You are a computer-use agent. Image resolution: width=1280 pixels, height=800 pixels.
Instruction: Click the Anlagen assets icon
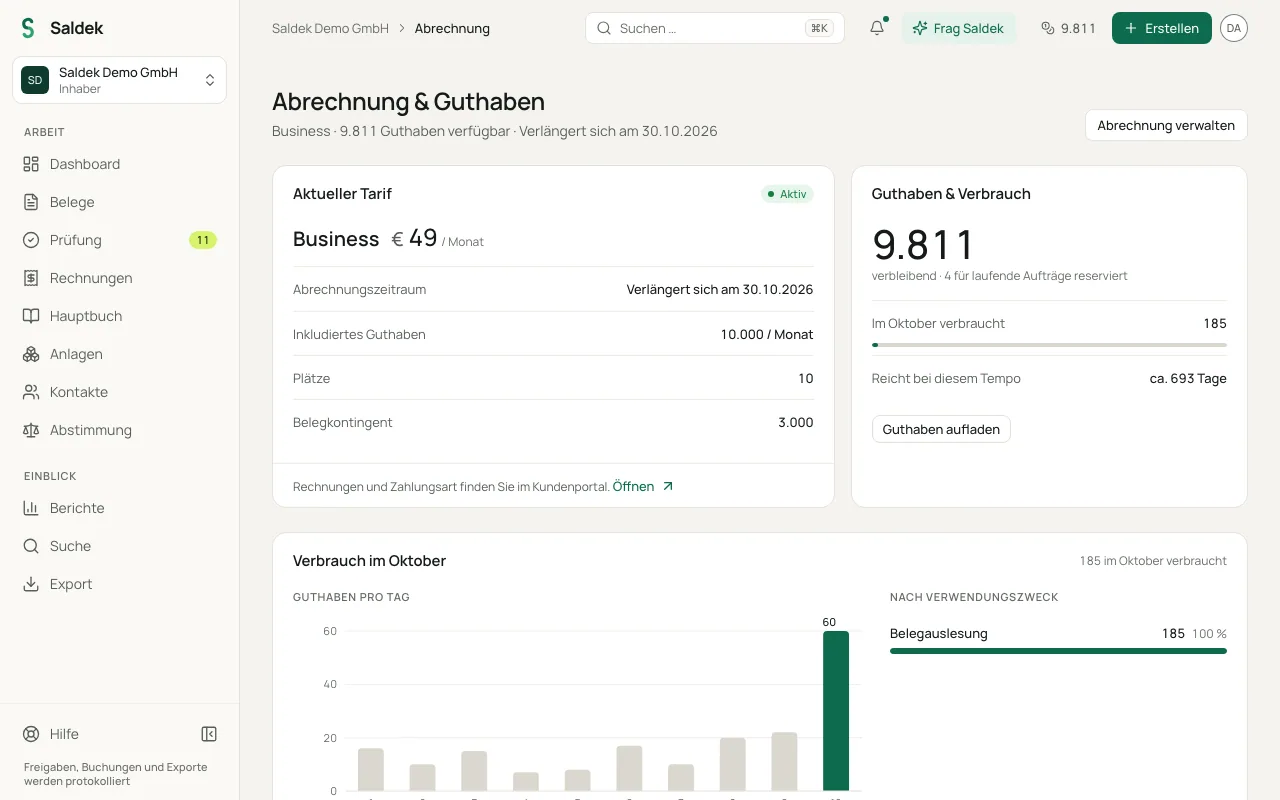coord(31,354)
